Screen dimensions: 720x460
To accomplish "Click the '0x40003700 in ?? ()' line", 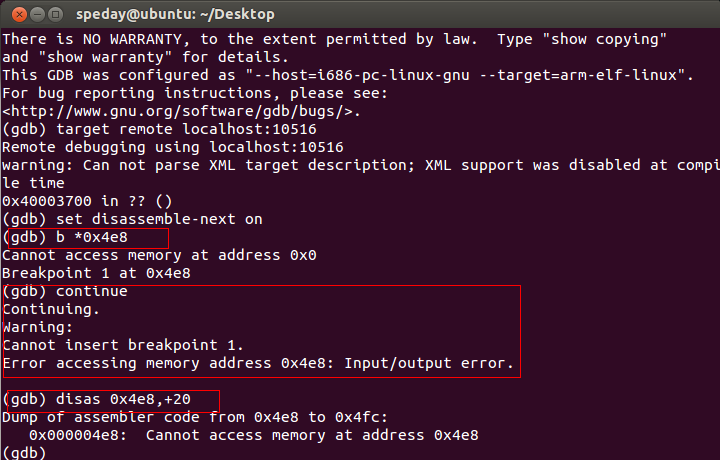I will pos(87,201).
